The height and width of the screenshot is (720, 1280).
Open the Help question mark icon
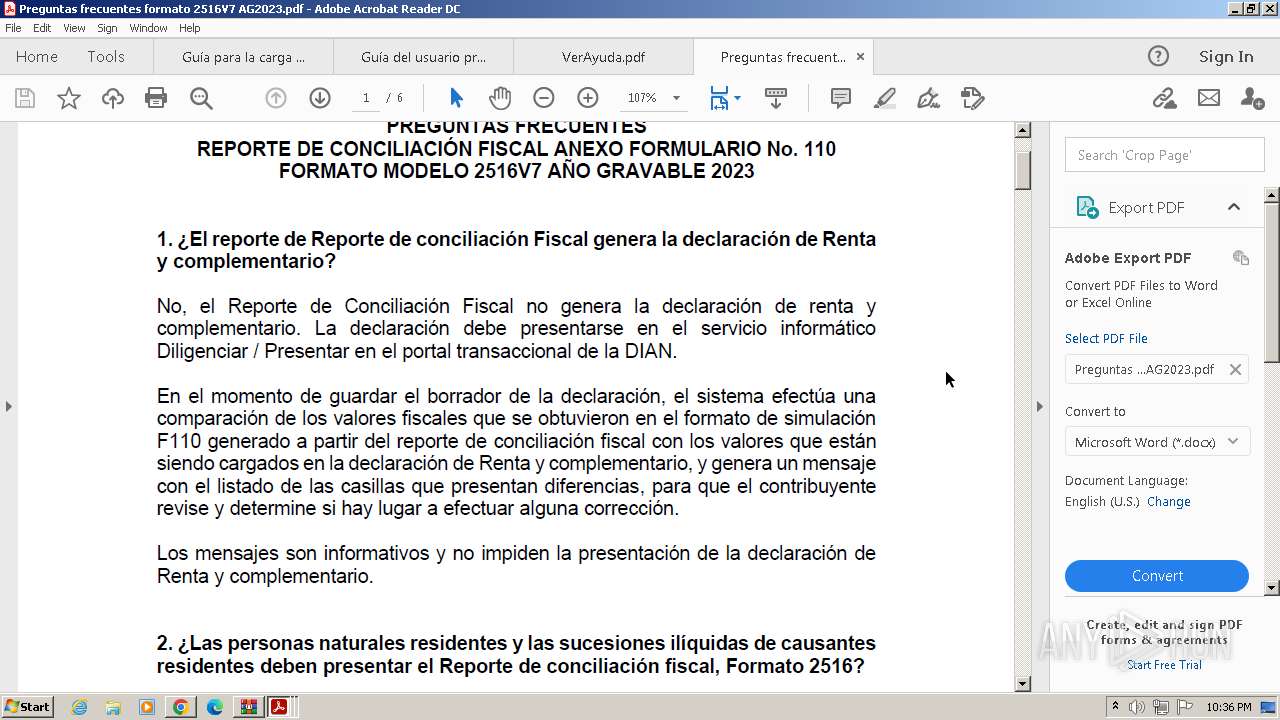tap(1158, 57)
